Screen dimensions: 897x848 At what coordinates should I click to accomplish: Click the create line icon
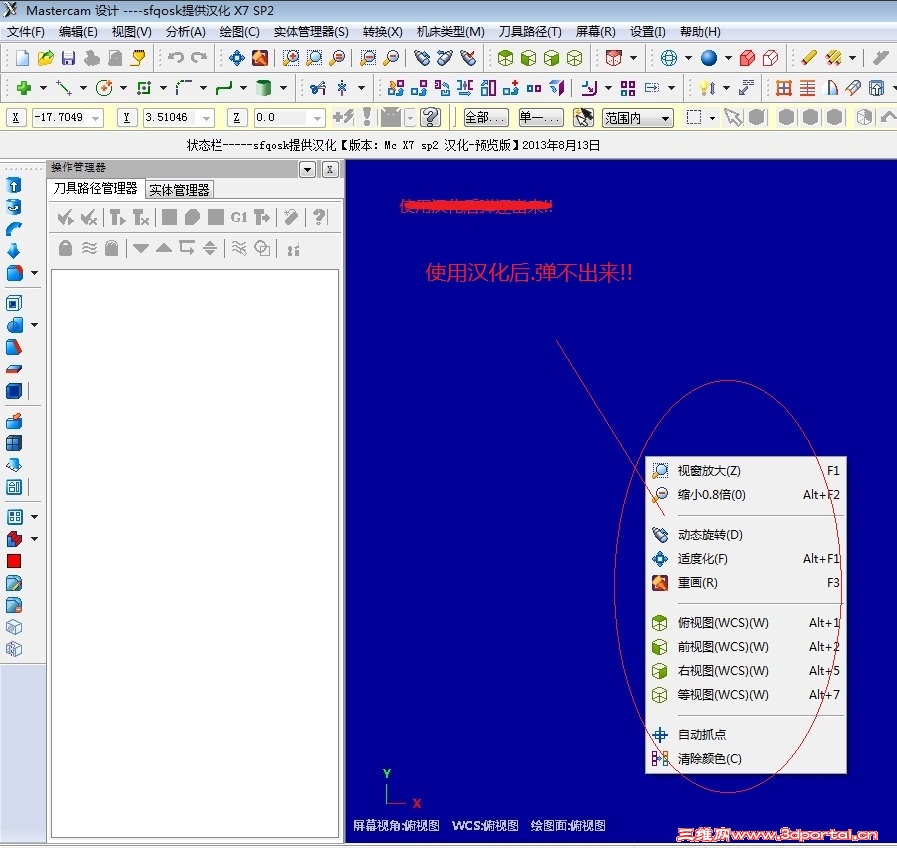coord(63,88)
